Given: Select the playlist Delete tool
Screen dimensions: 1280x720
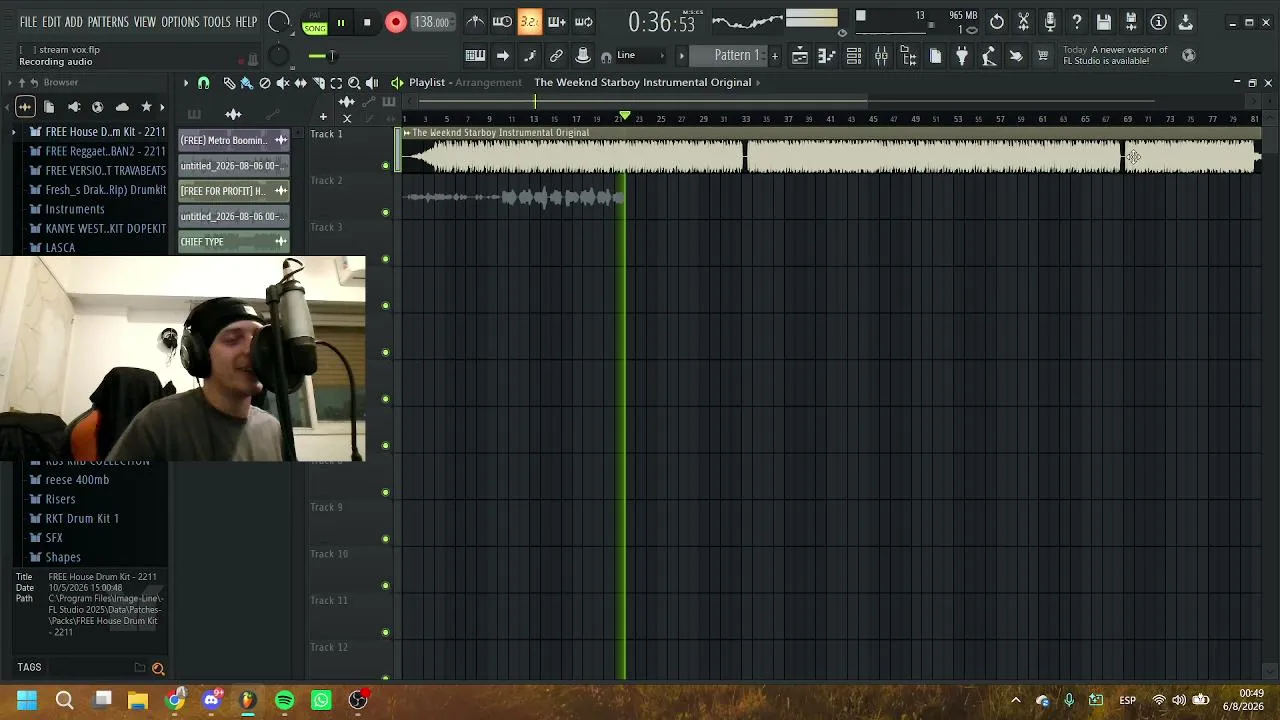Looking at the screenshot, I should 265,83.
